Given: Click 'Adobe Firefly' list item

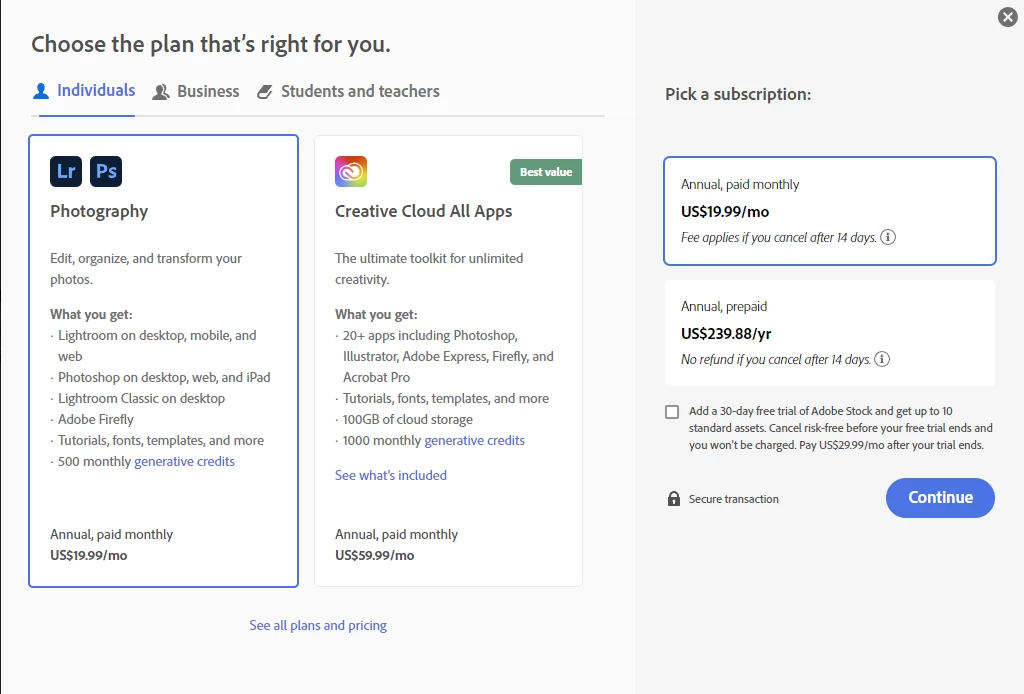Looking at the screenshot, I should click(x=96, y=419).
